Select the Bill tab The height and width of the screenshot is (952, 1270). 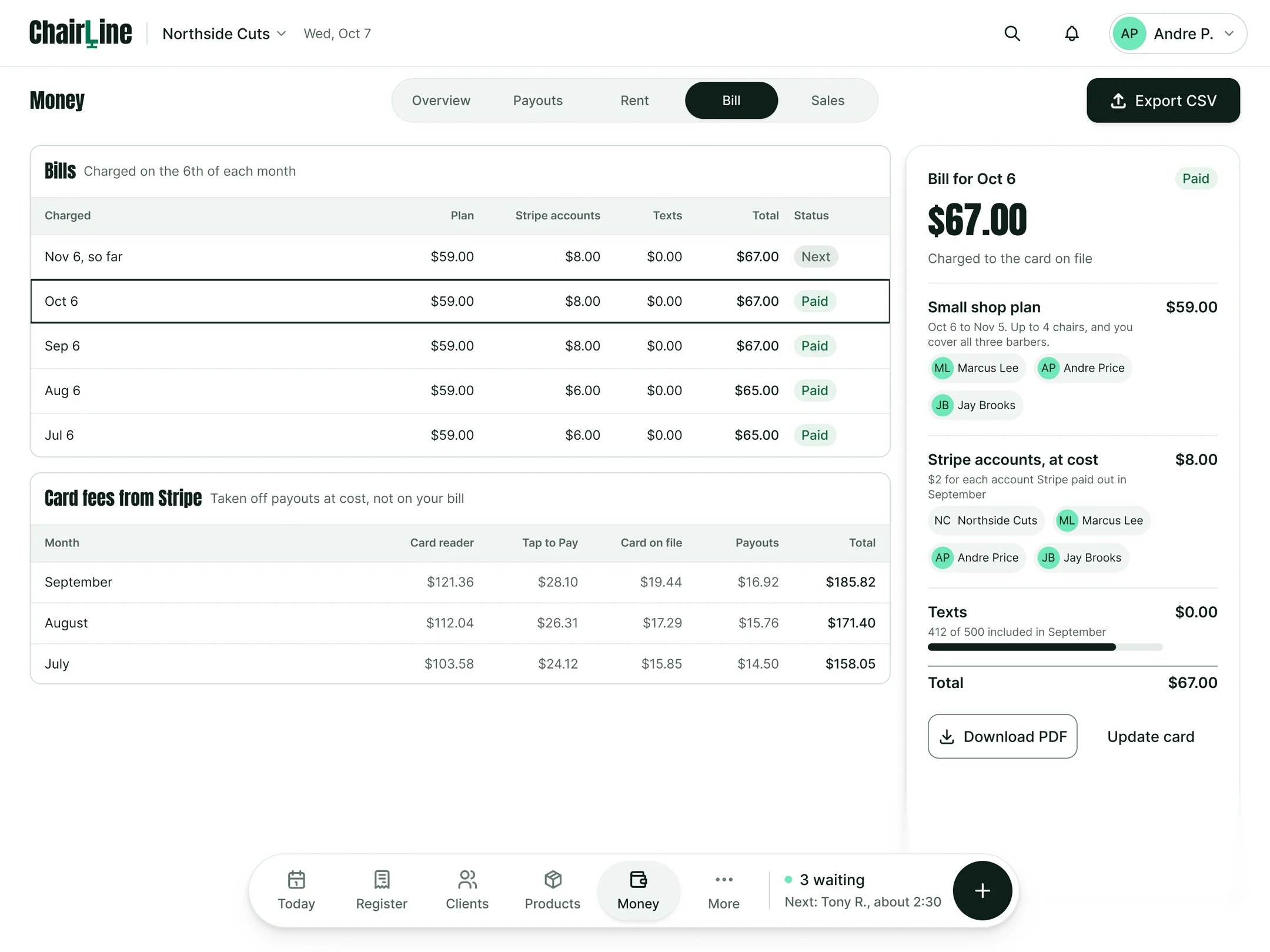tap(731, 101)
